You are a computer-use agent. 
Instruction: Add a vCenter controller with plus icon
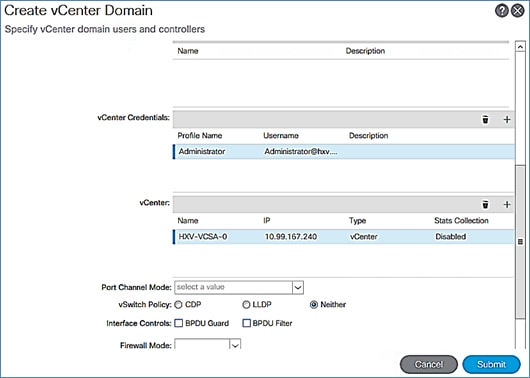pos(506,205)
